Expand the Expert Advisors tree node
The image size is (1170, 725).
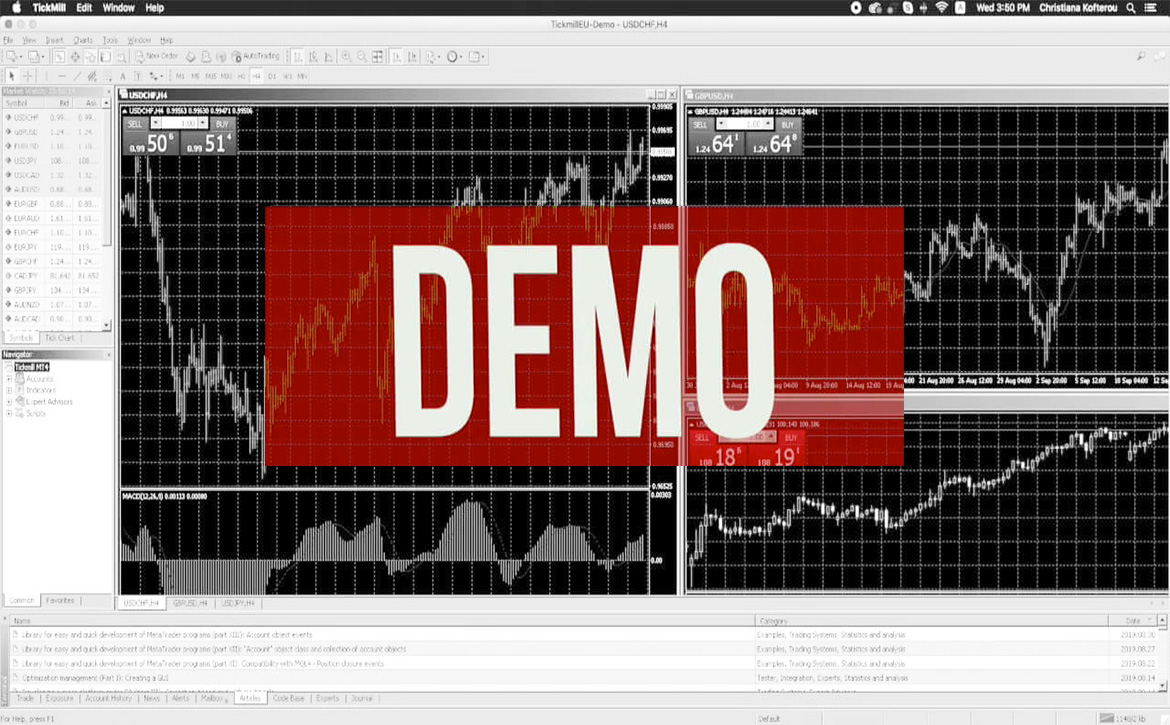tap(9, 402)
